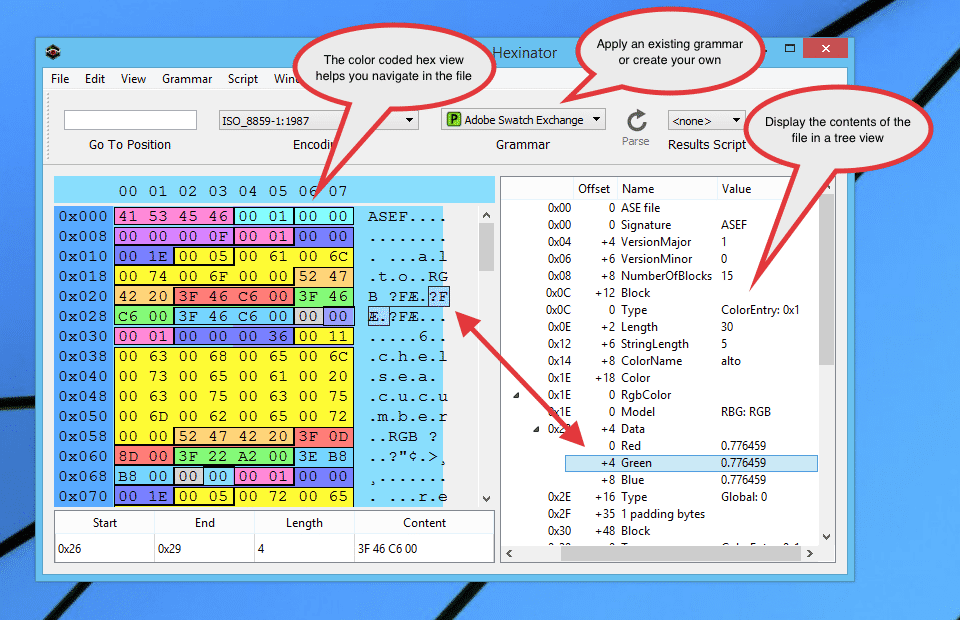Click blue bytes 3F 46 C6 00 at 0x028
This screenshot has width=960, height=620.
pyautogui.click(x=233, y=316)
